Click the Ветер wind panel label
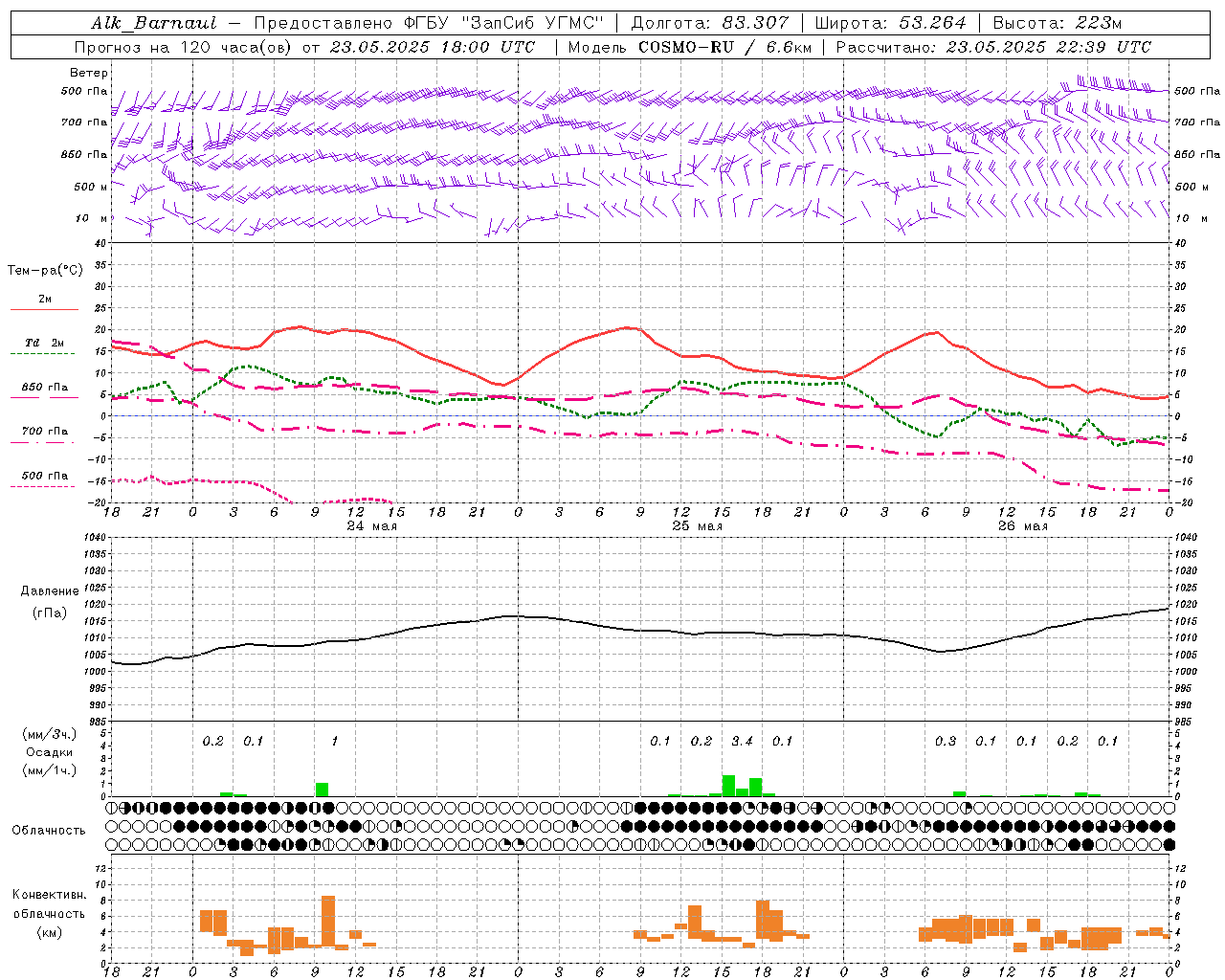1225x980 pixels. point(88,73)
